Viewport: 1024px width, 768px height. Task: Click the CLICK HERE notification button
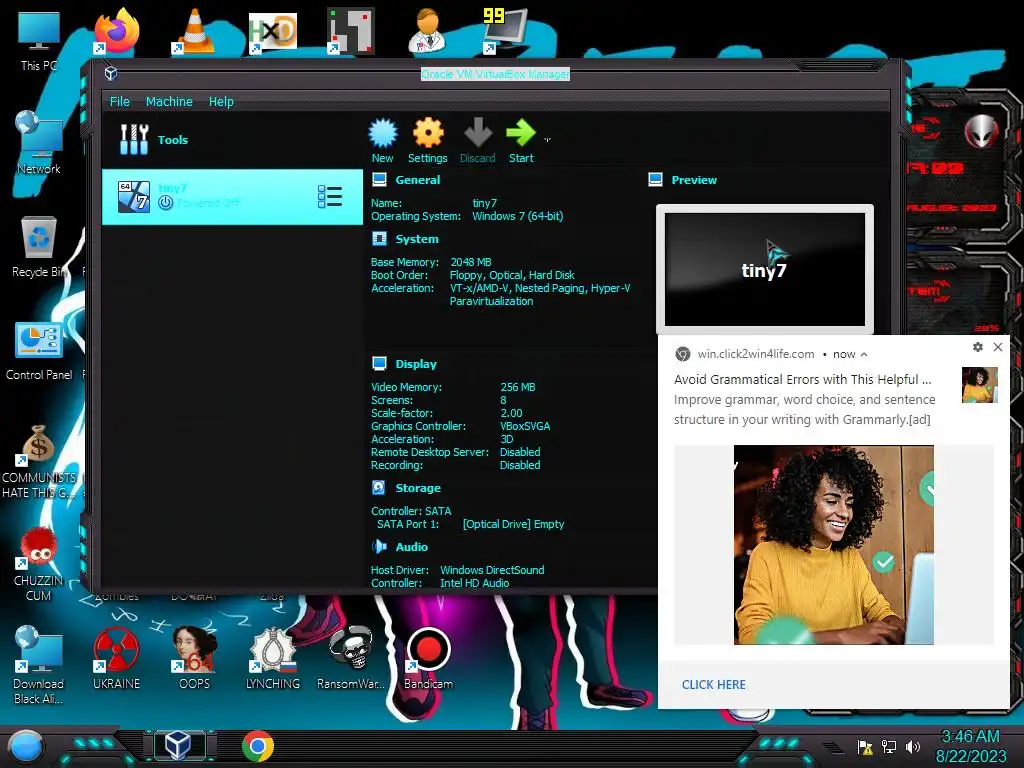(713, 684)
